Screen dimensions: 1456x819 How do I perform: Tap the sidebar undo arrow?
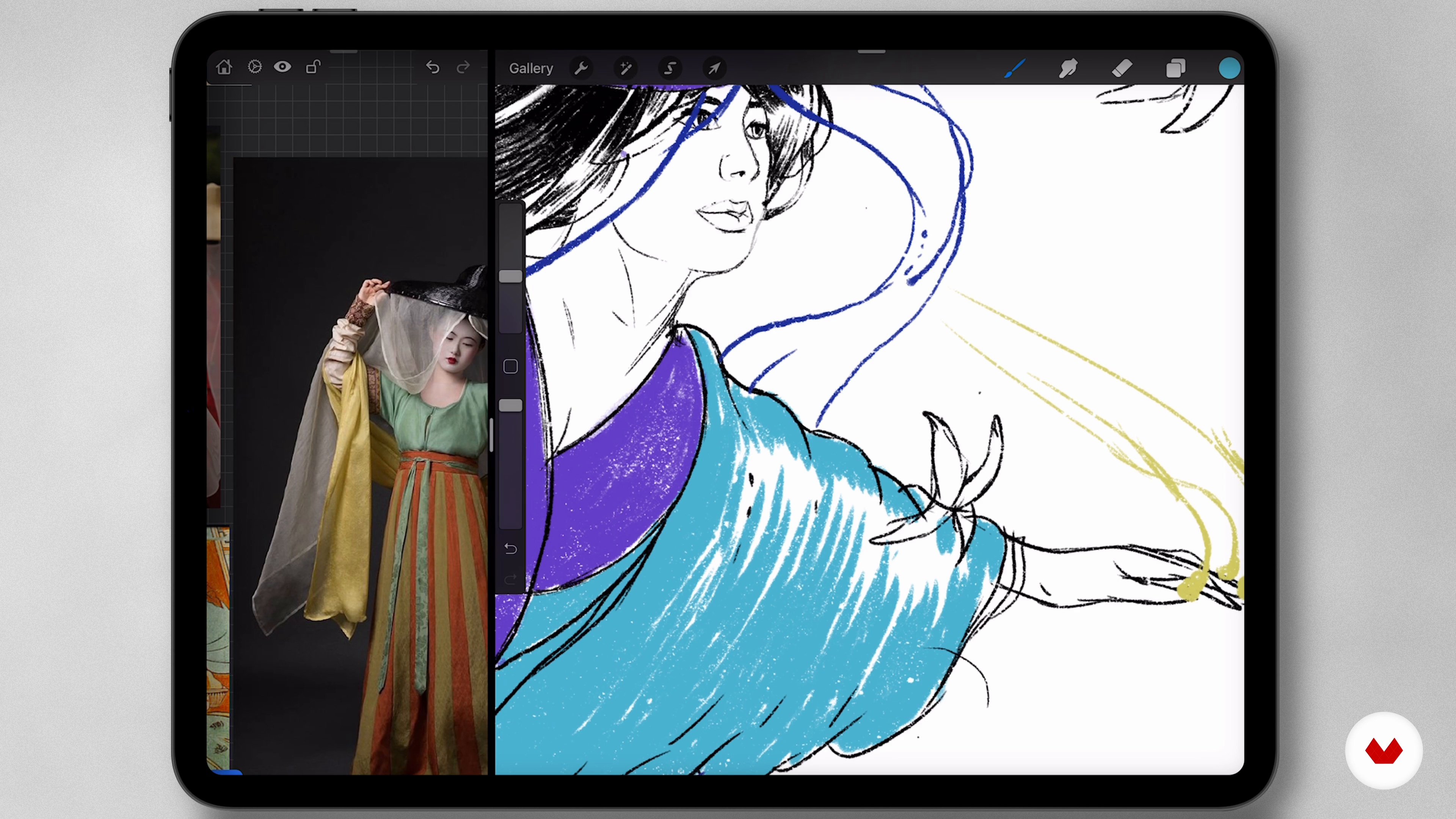tap(510, 549)
